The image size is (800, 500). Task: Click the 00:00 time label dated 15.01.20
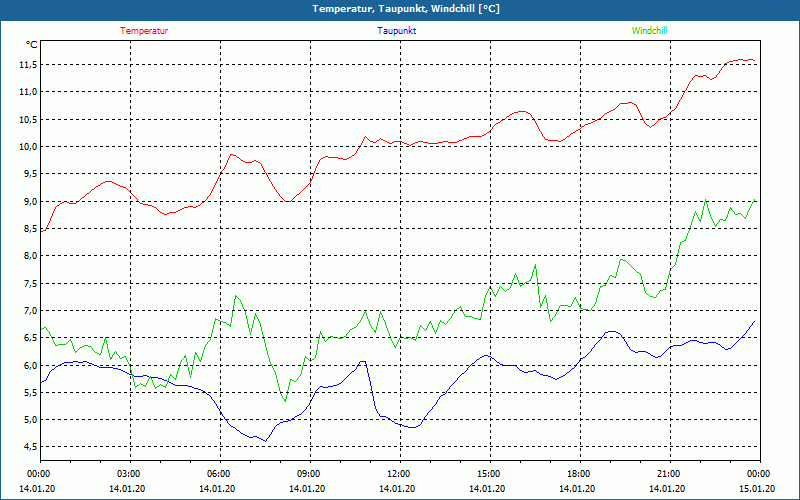[758, 474]
